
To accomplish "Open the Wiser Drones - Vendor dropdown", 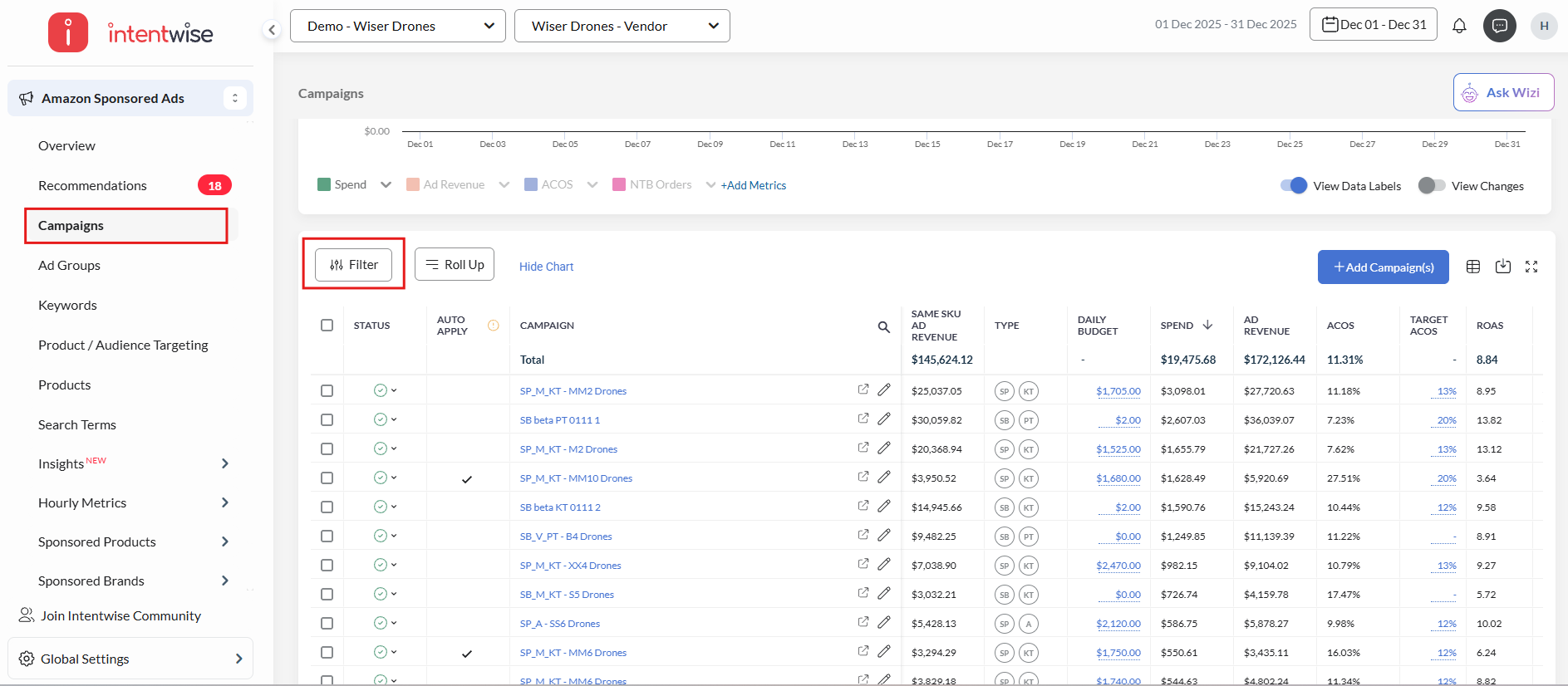I will click(622, 27).
